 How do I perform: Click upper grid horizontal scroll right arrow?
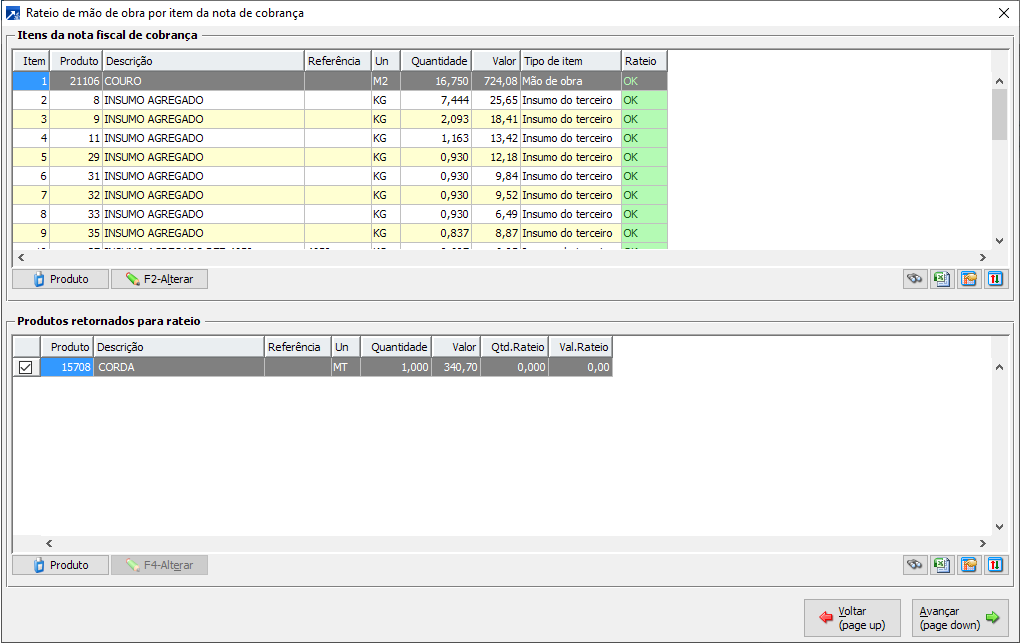tap(983, 257)
